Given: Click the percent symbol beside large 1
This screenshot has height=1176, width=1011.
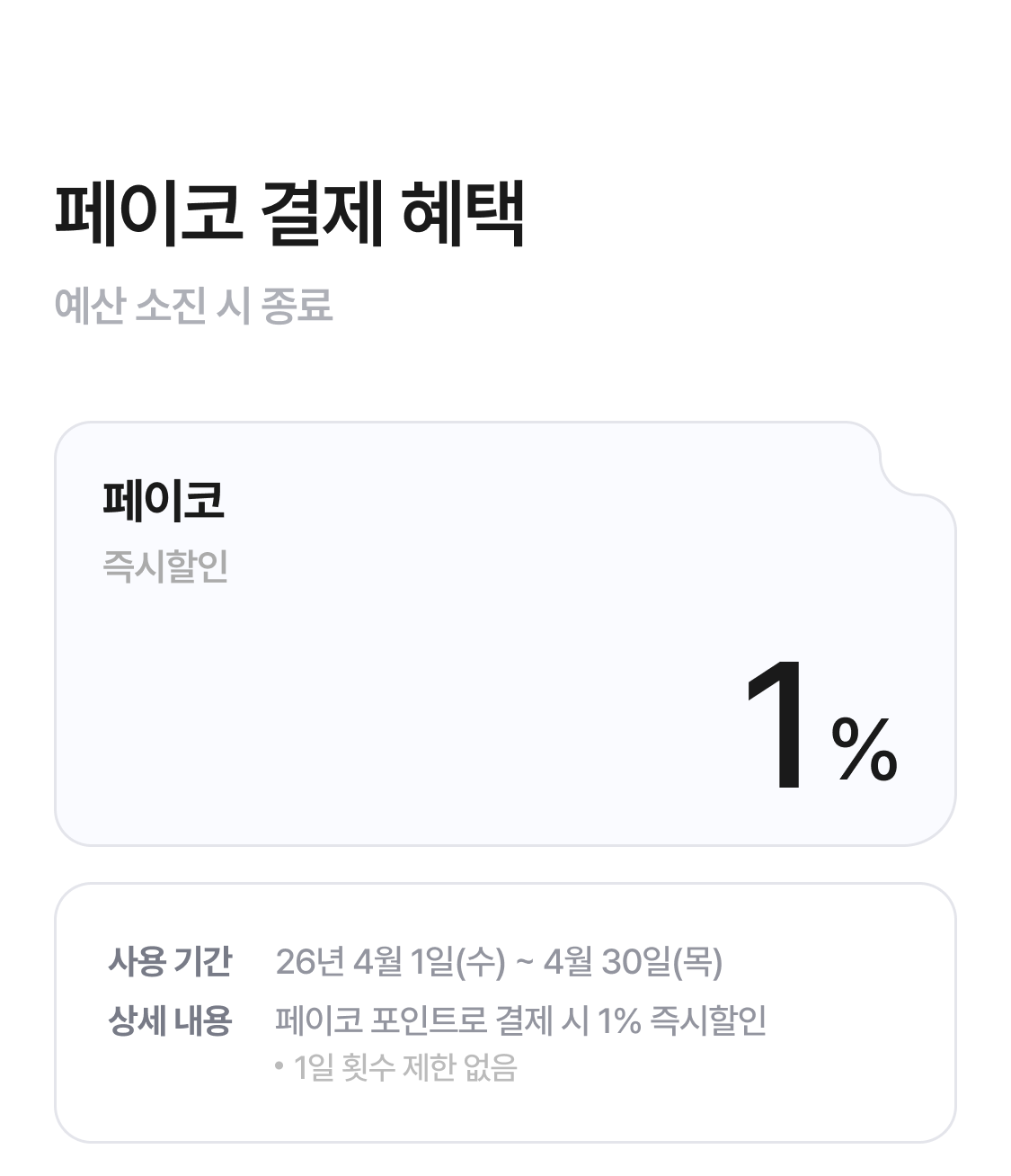Looking at the screenshot, I should (865, 749).
